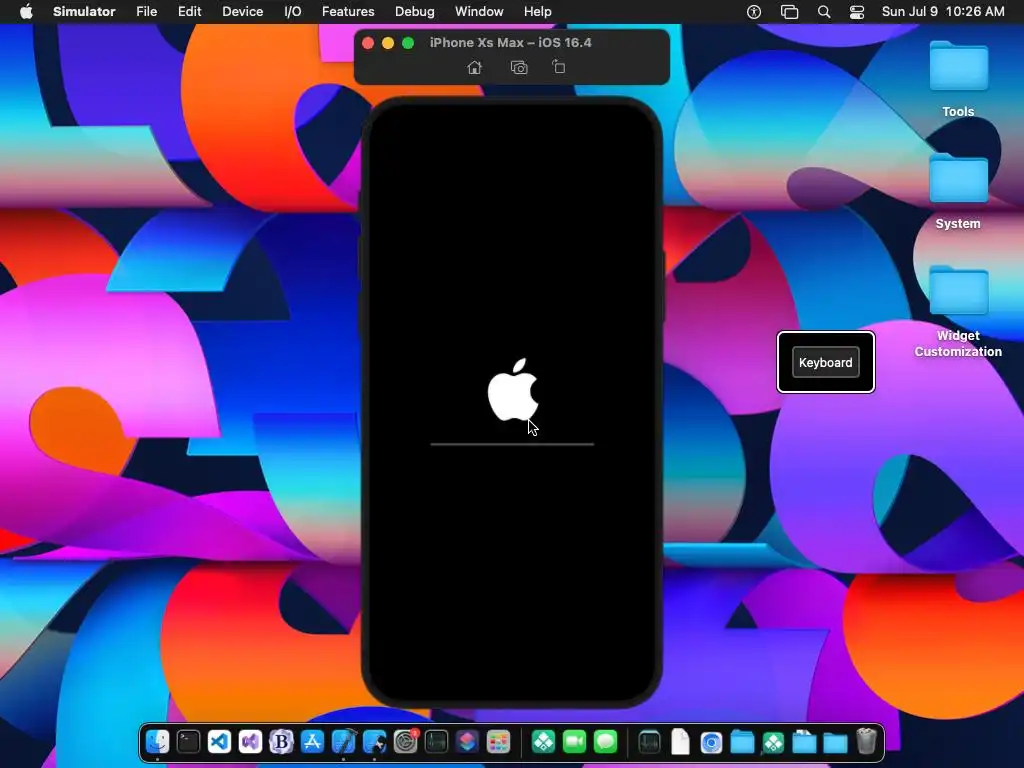Image resolution: width=1024 pixels, height=768 pixels.
Task: Open the green diamond app left of FaceTime
Action: pyautogui.click(x=543, y=742)
